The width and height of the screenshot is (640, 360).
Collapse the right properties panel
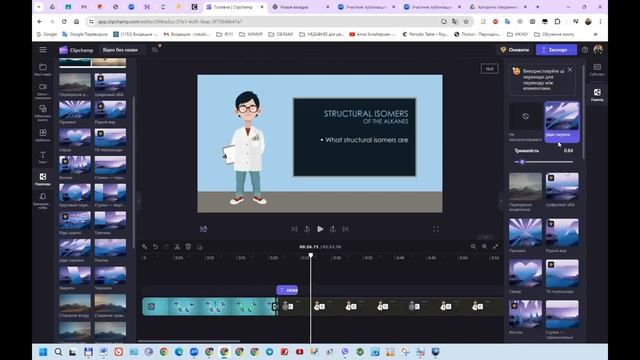(x=501, y=201)
